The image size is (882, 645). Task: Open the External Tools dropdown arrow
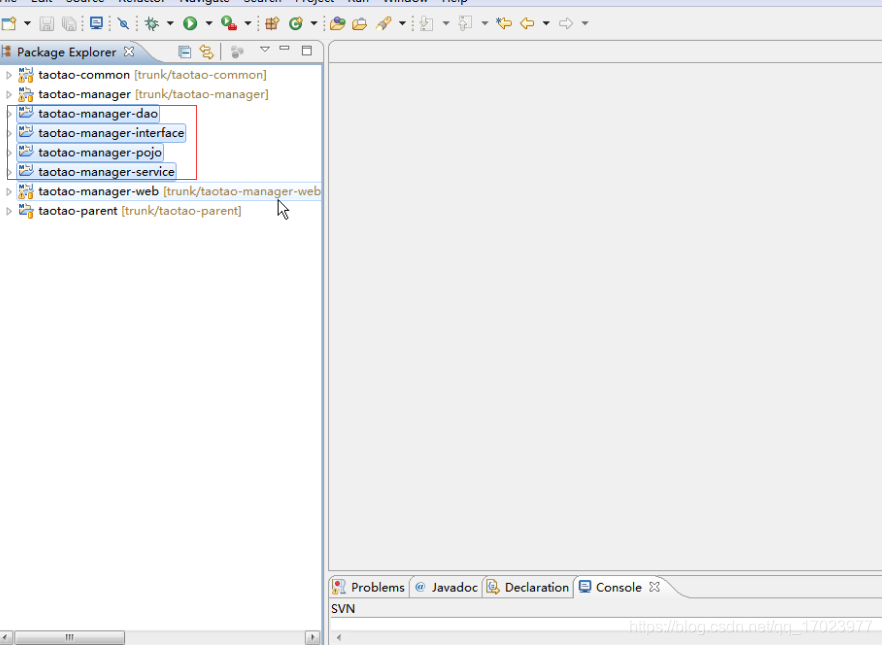tap(248, 24)
